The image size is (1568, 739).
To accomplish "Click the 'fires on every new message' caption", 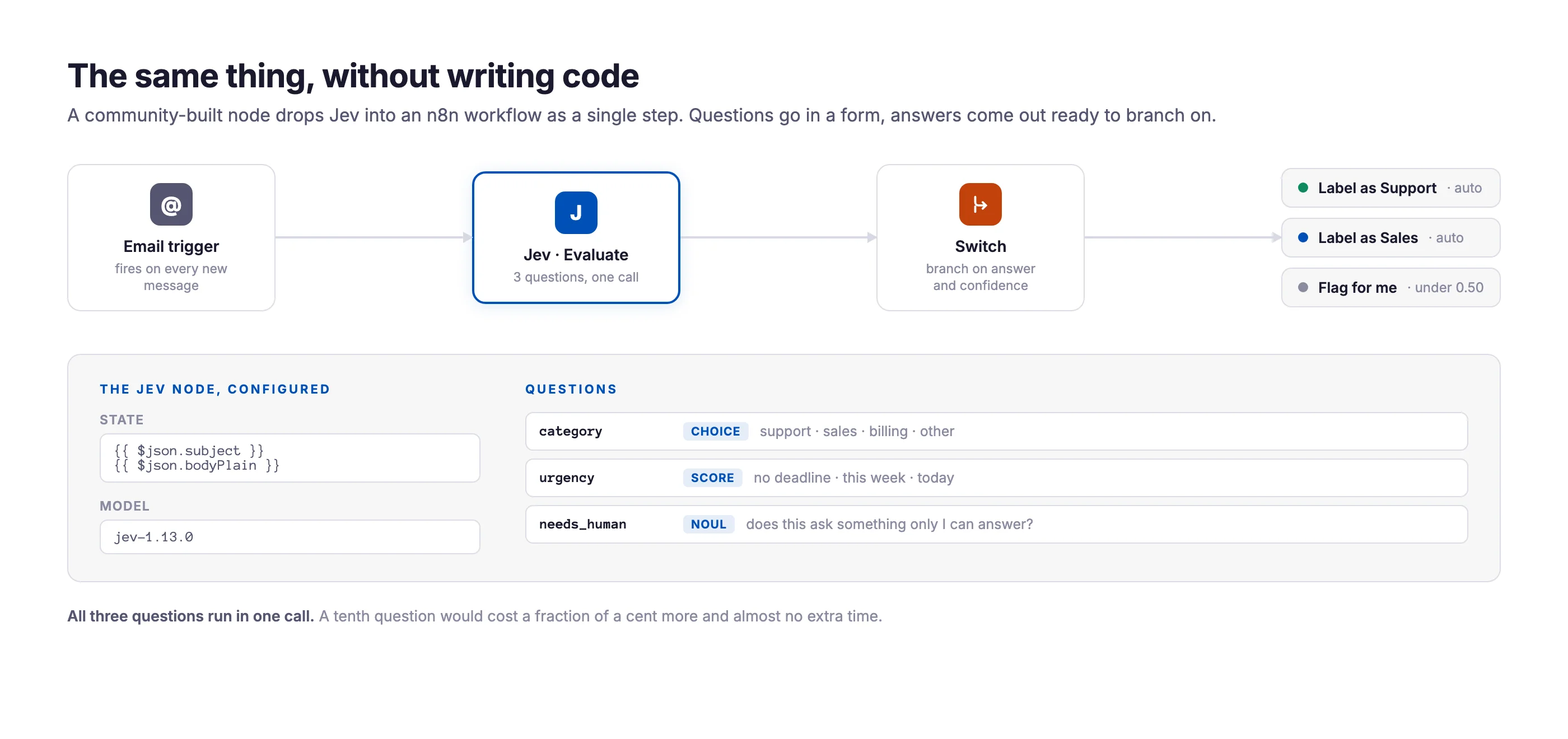I will click(171, 277).
